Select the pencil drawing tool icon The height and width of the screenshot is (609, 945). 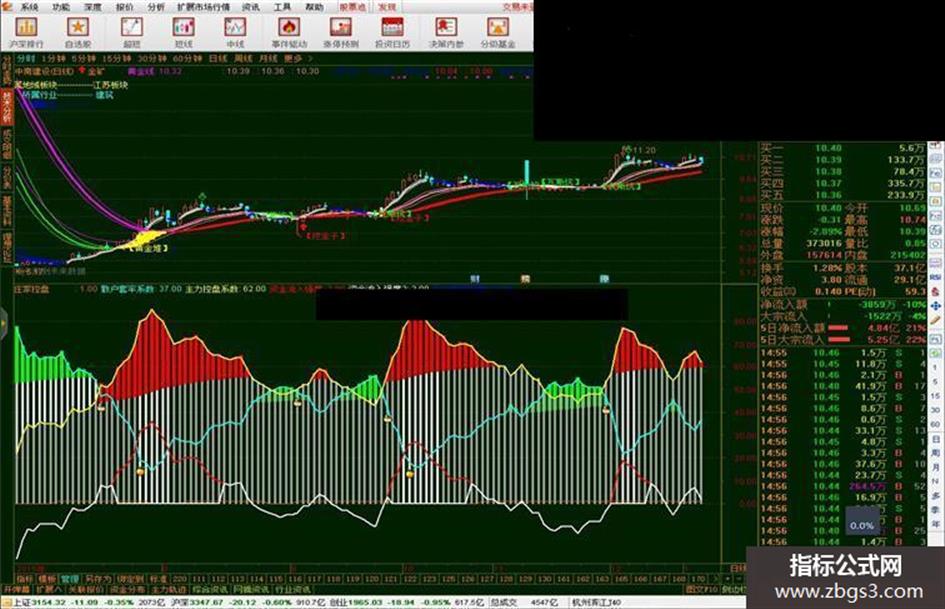click(935, 321)
